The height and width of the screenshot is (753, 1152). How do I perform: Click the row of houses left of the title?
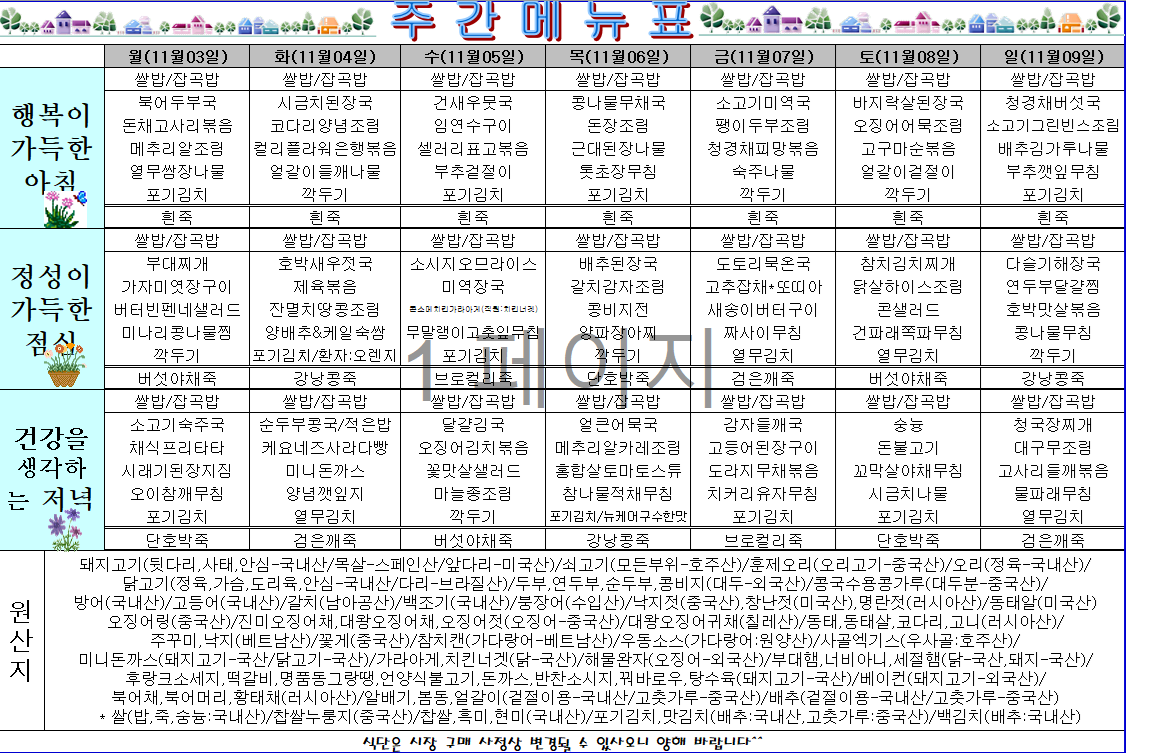coord(190,21)
